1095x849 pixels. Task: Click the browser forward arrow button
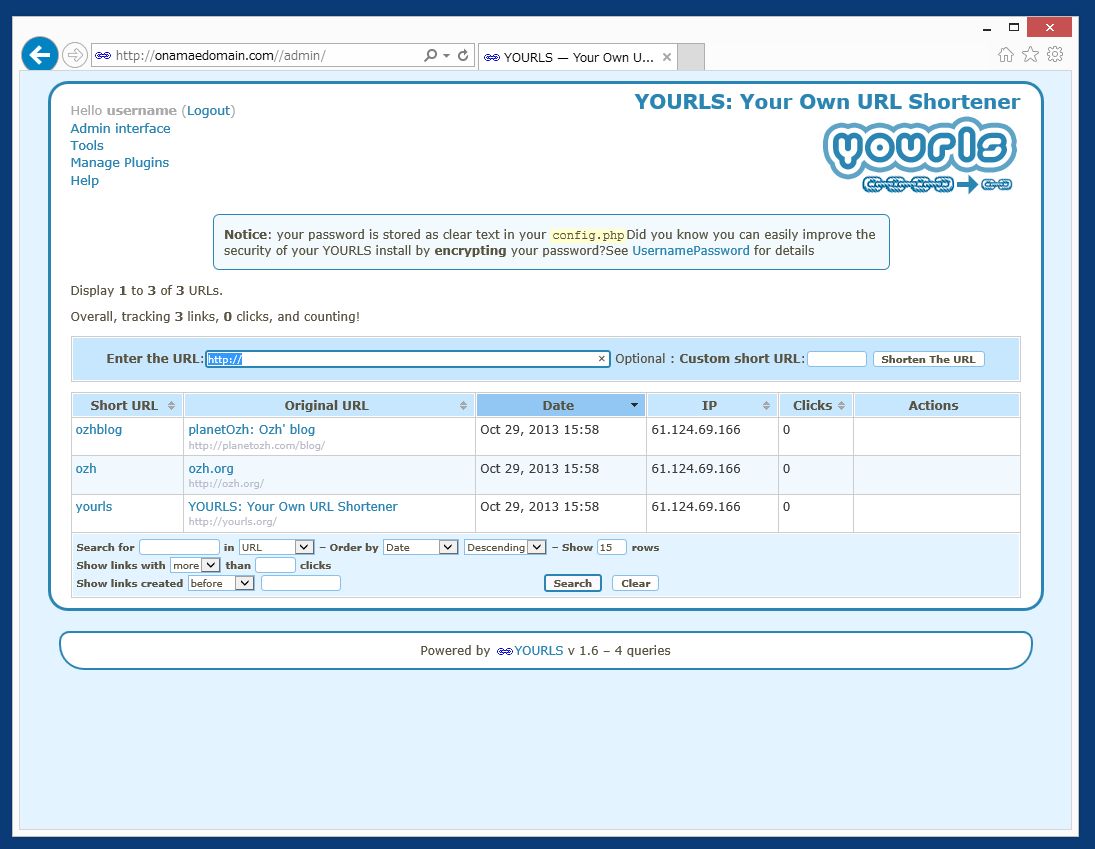75,55
